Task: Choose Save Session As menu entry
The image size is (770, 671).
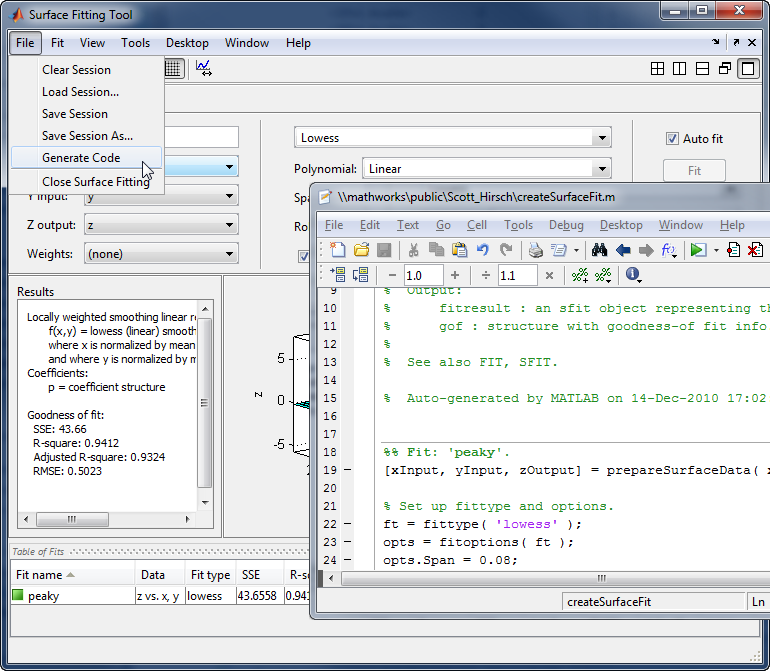Action: coord(87,136)
